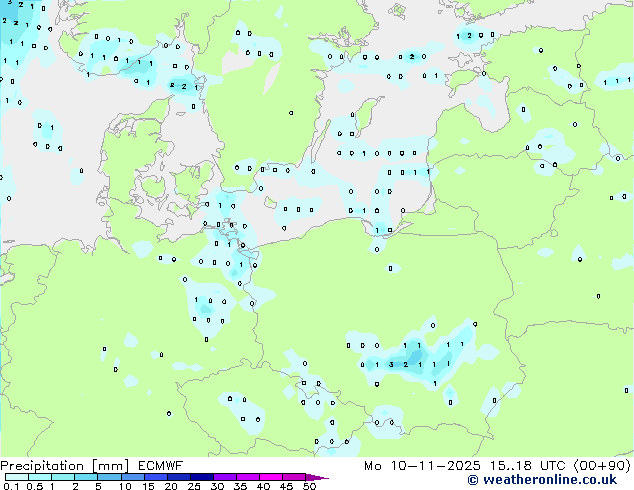Screen dimensions: 634x490
Task: Click the '20' legend scale label
Action: (x=171, y=486)
